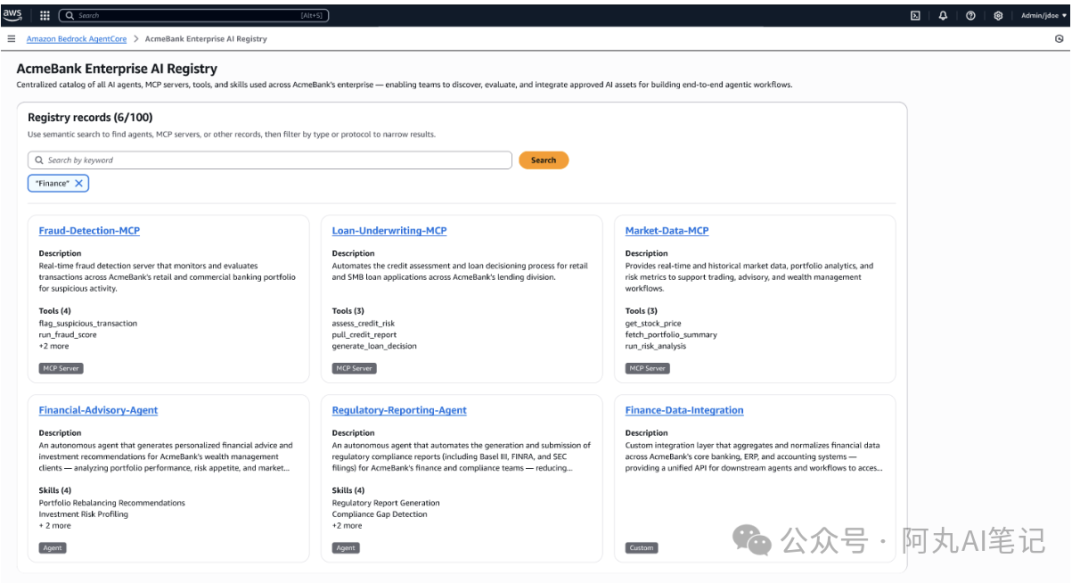
Task: Click the "Finance" filter chip label
Action: pyautogui.click(x=52, y=183)
